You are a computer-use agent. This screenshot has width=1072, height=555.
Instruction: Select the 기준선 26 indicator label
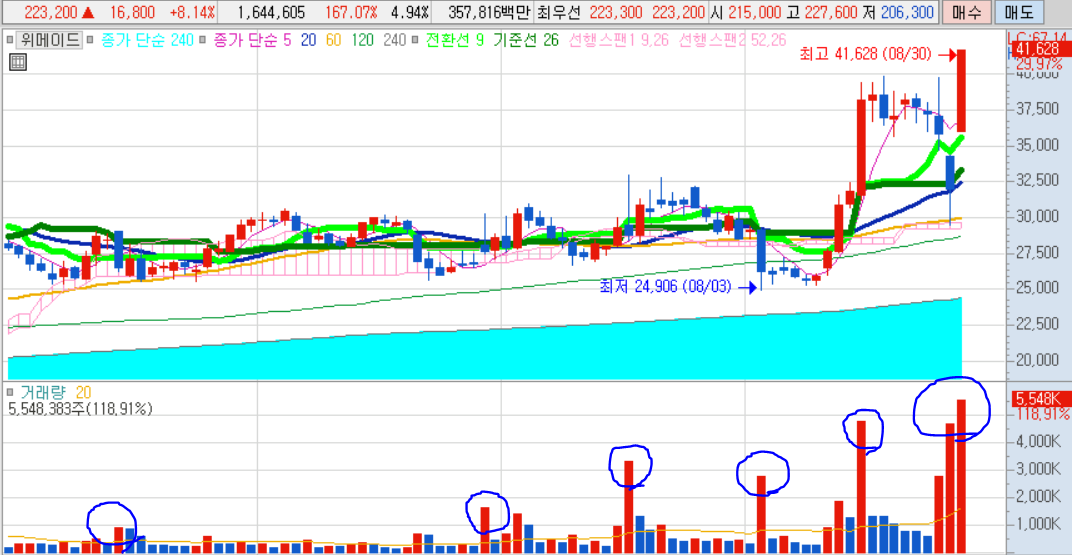526,41
